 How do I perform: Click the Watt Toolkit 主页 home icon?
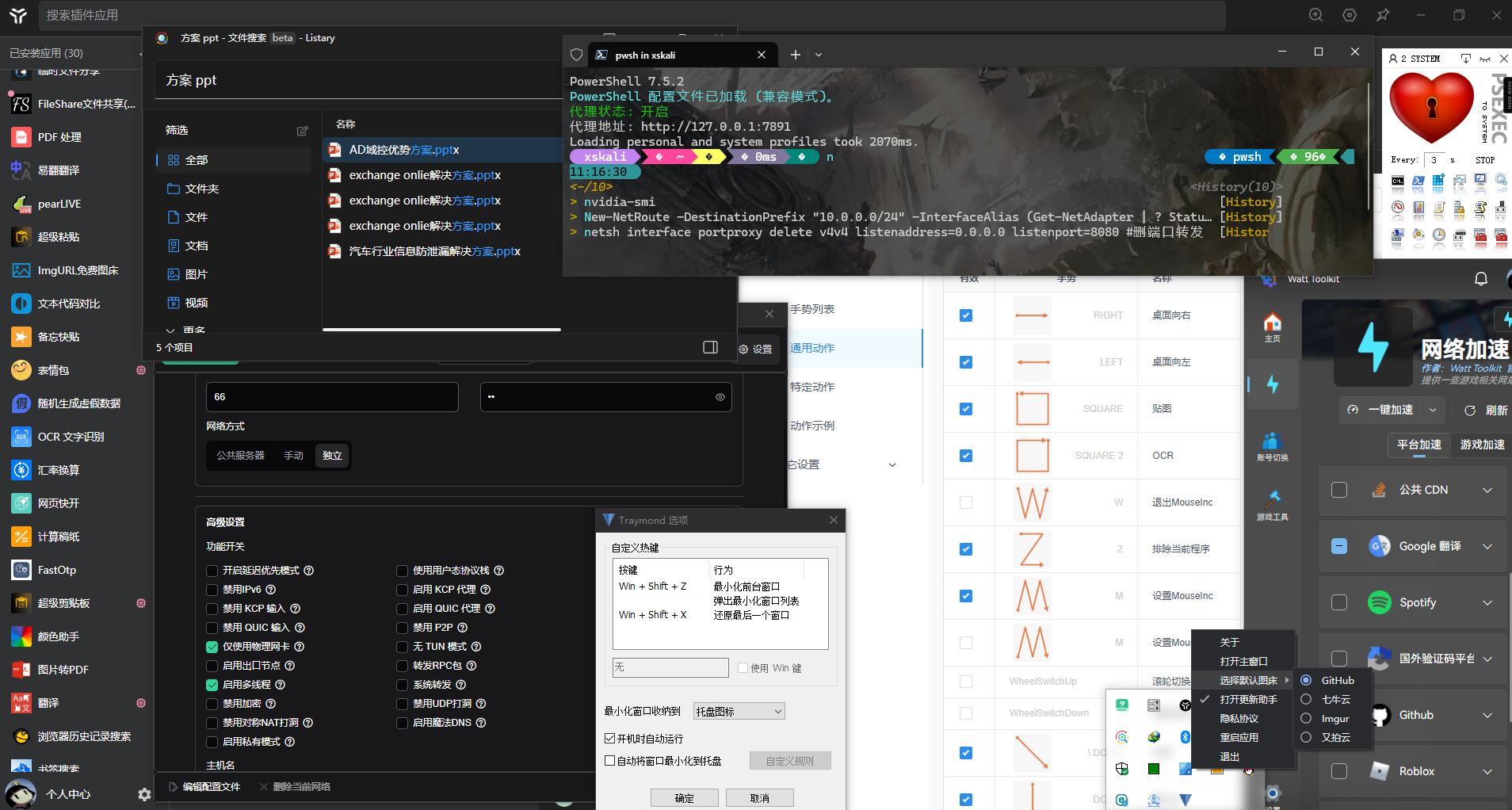[x=1273, y=326]
